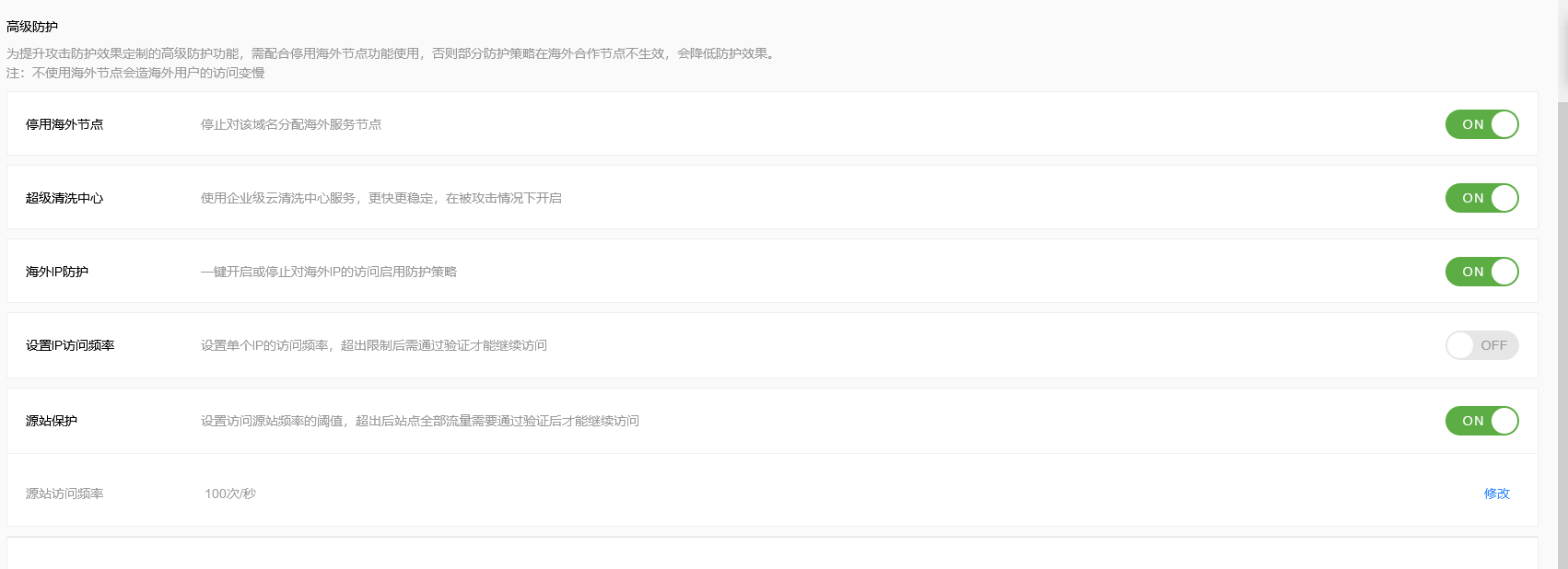
Task: Click the 源站保护 label
Action: pyautogui.click(x=52, y=421)
